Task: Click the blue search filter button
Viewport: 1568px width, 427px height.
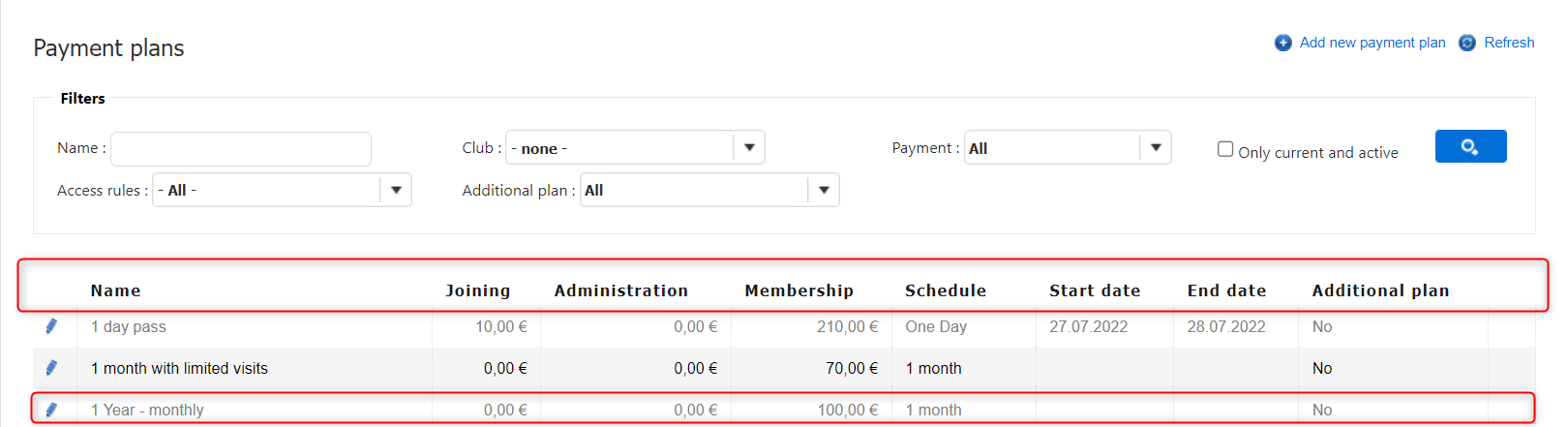Action: [1470, 146]
